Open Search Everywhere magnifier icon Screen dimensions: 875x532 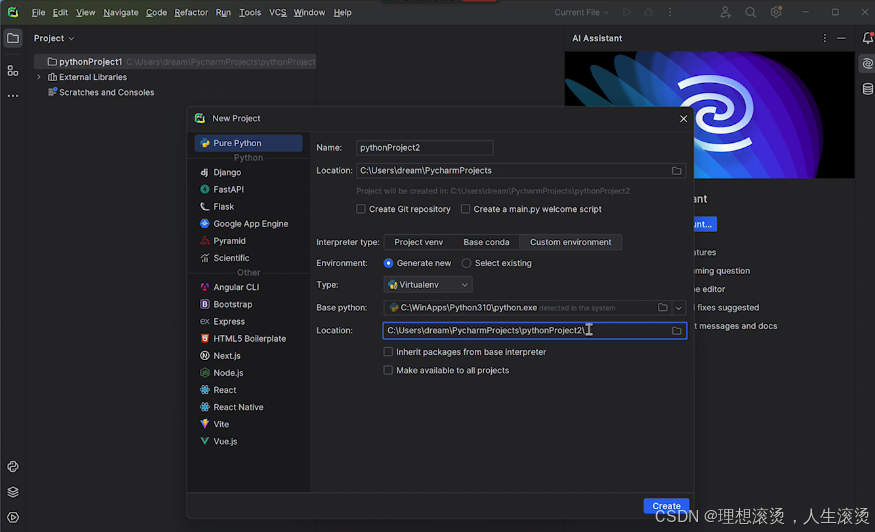coord(751,12)
